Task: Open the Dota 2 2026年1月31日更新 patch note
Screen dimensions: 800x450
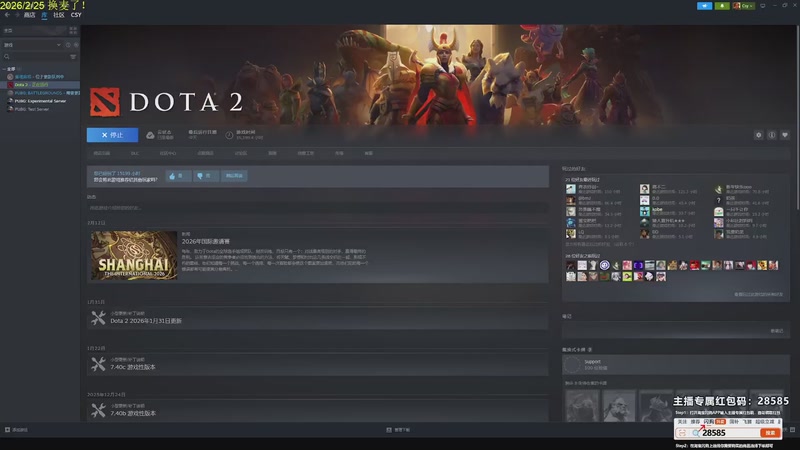Action: pyautogui.click(x=146, y=321)
